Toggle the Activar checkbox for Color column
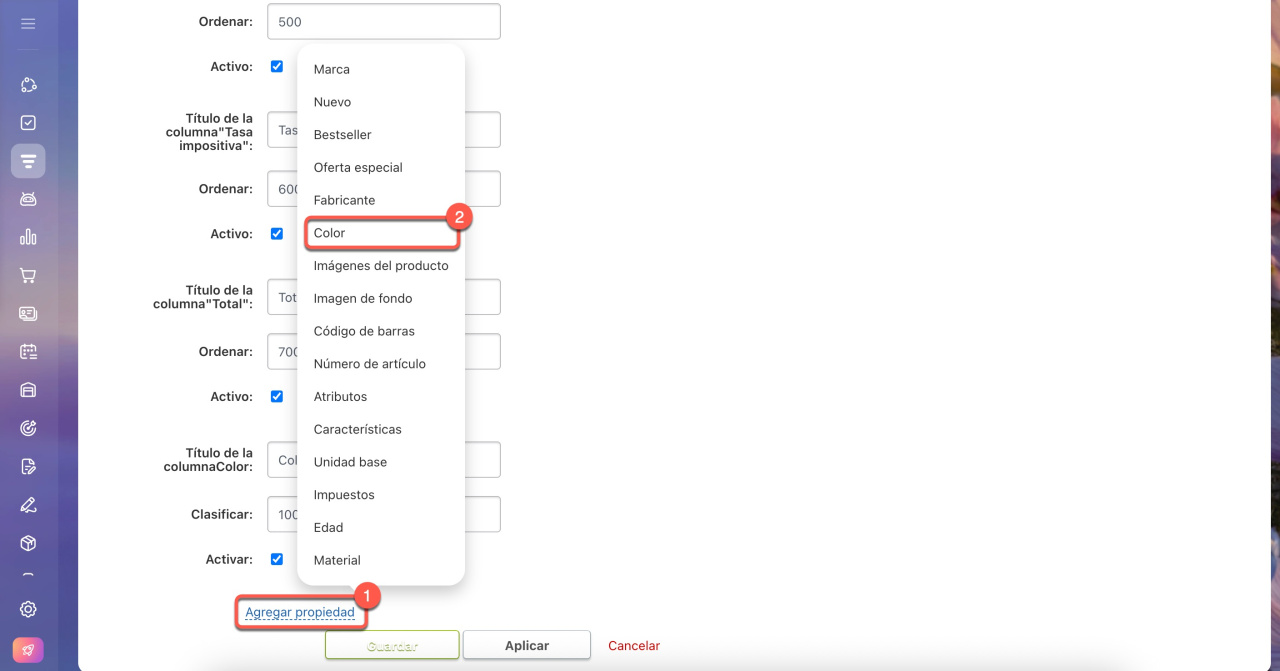Viewport: 1280px width, 671px height. tap(277, 560)
